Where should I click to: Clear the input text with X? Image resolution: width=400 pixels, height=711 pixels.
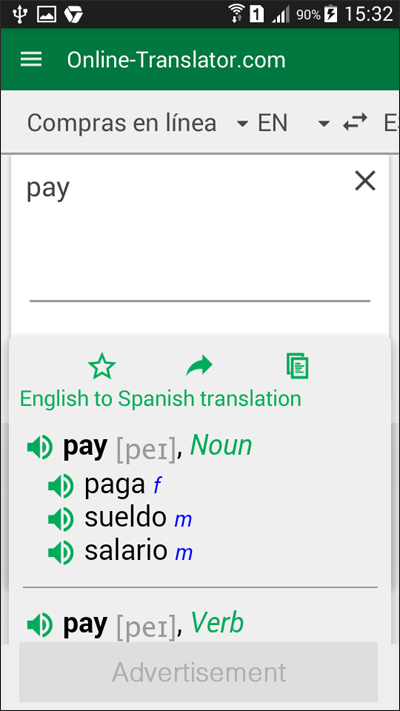(x=365, y=181)
